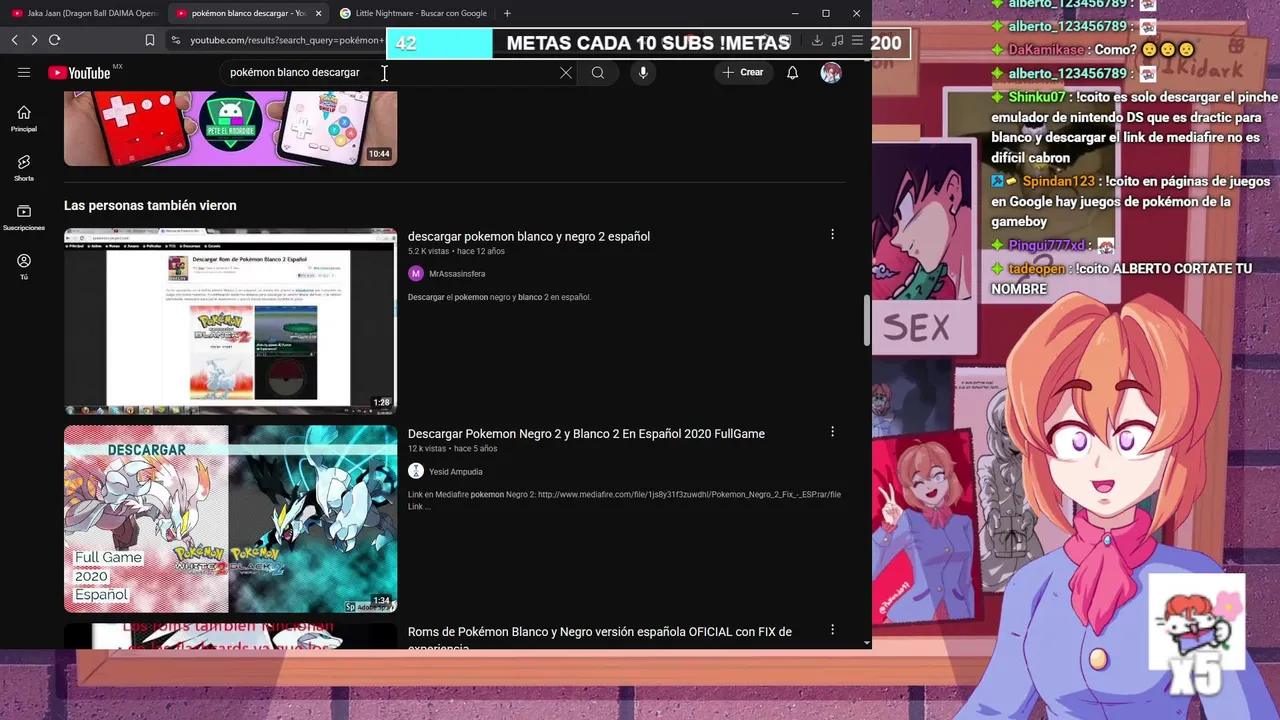This screenshot has width=1280, height=720.
Task: Switch to the pokémon blanco descargar tab
Action: pyautogui.click(x=247, y=13)
